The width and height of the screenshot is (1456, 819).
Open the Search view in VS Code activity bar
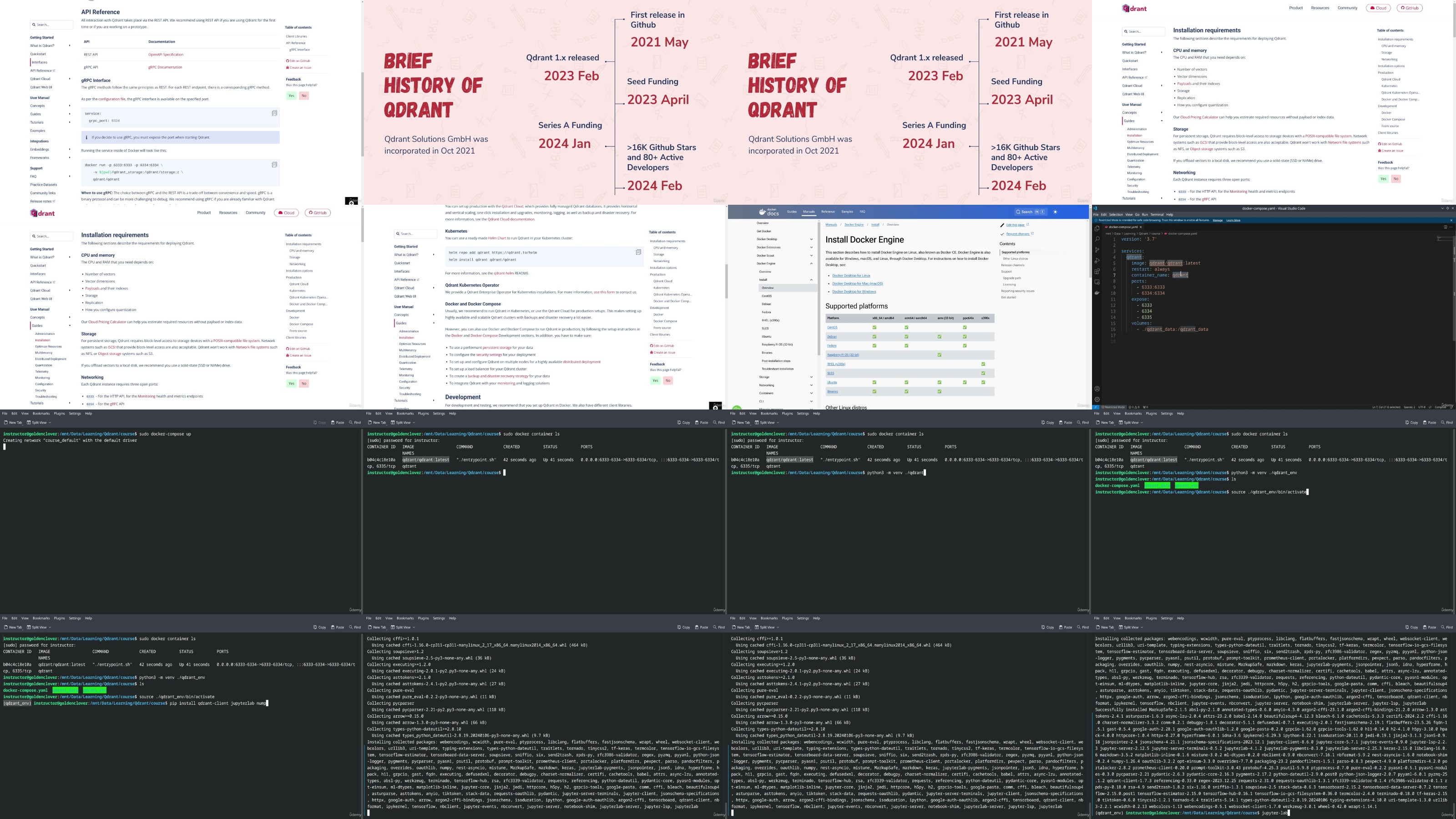pyautogui.click(x=1097, y=239)
